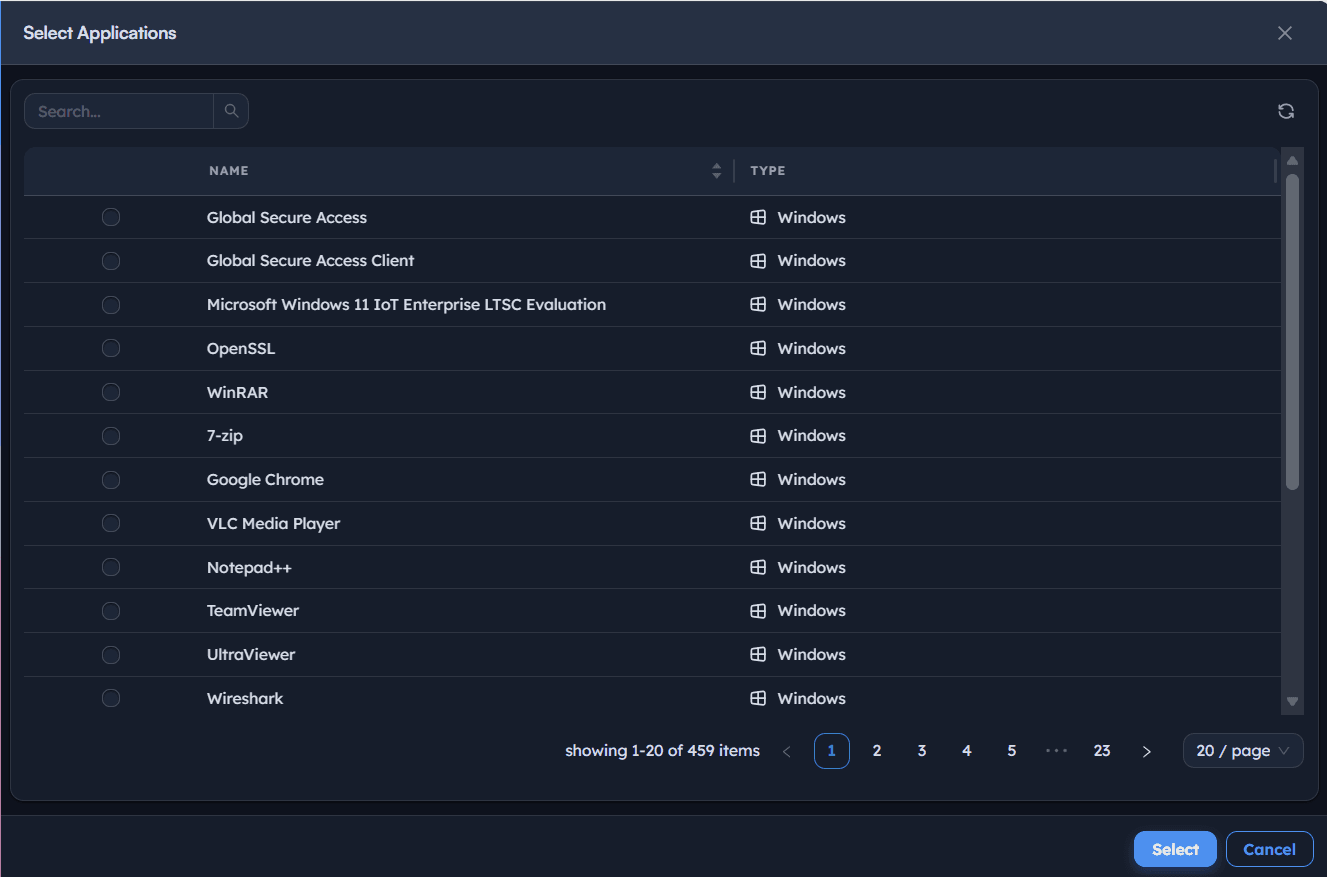
Task: Click the OpenSSL name text
Action: 241,348
